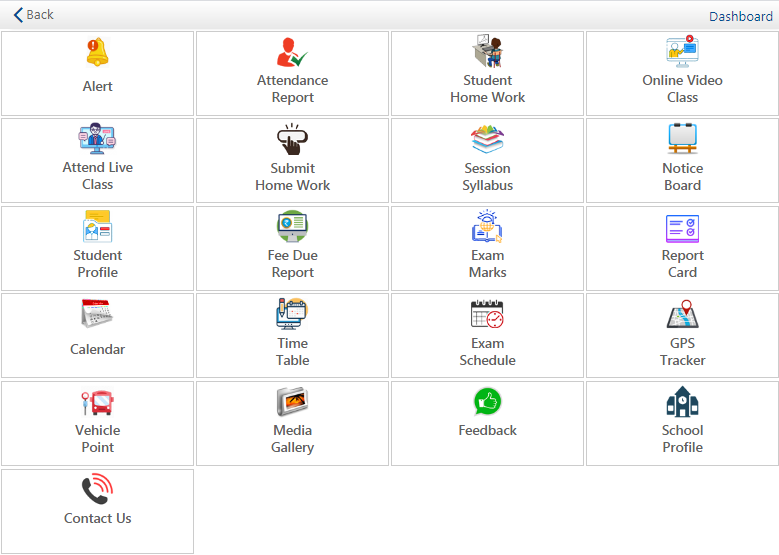Click the Dashboard link
Viewport: 779px width, 555px height.
[x=740, y=16]
